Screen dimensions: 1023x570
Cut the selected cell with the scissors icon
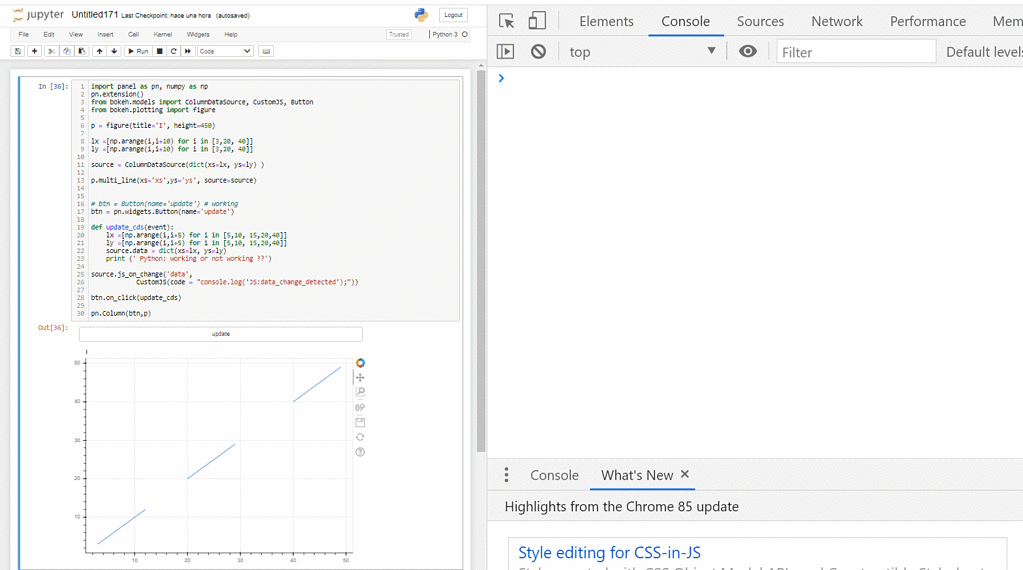point(51,51)
